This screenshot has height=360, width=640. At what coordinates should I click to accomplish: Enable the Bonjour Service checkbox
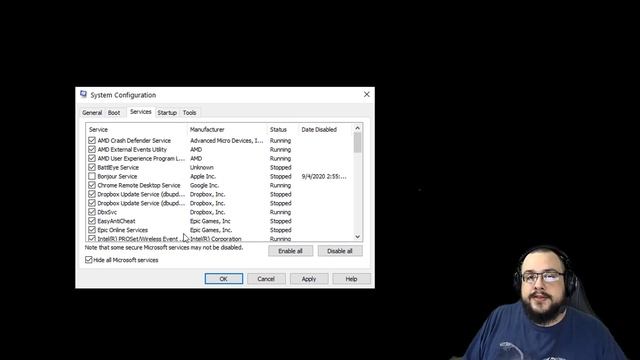(x=92, y=176)
